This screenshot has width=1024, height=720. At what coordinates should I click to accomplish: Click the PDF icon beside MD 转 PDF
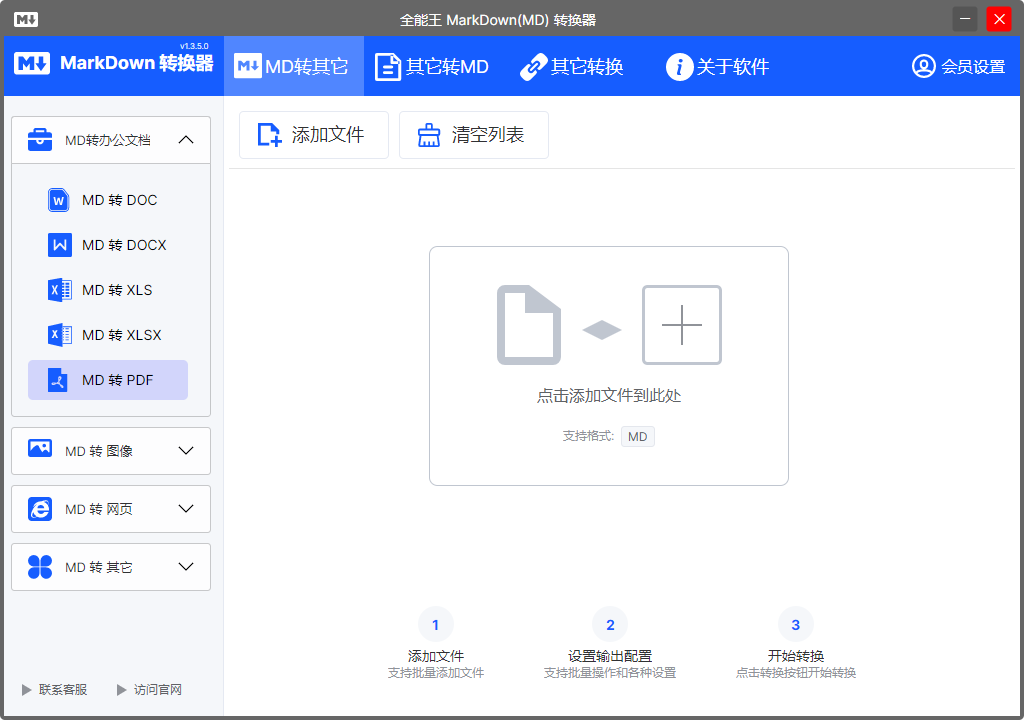point(58,380)
